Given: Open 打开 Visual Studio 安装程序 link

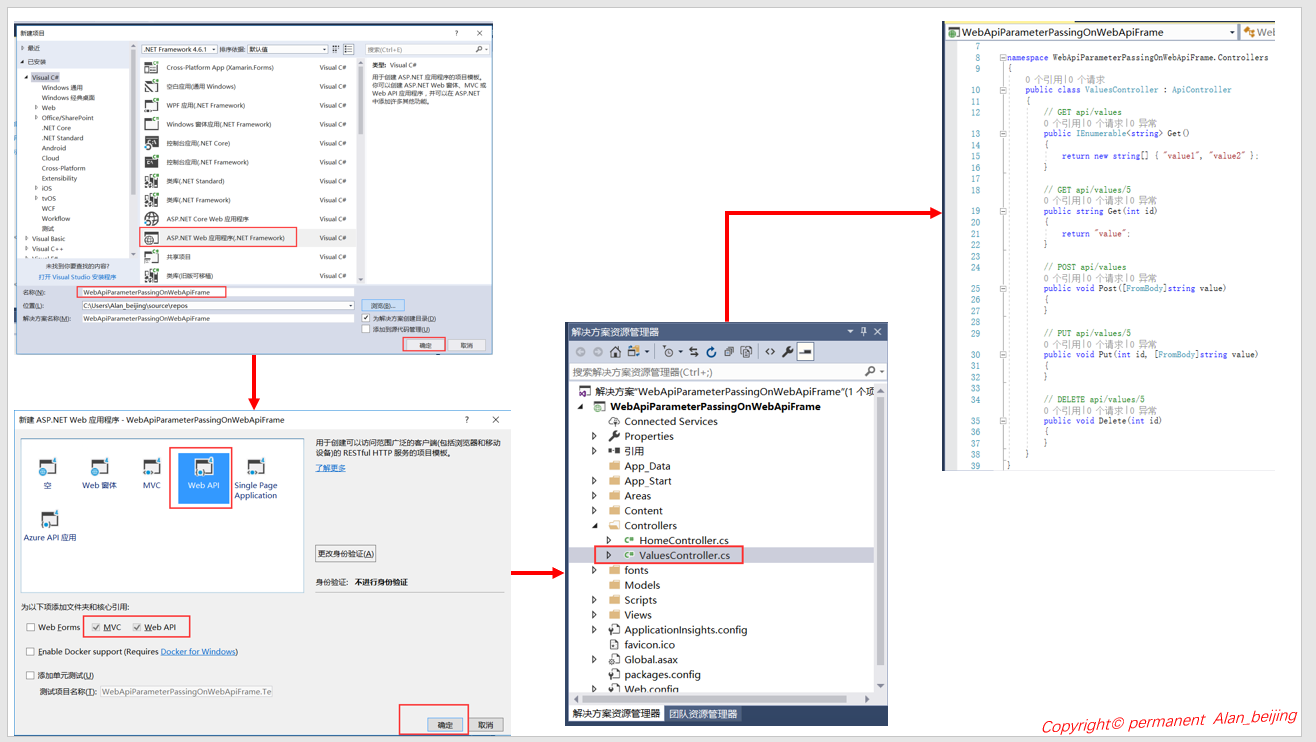Looking at the screenshot, I should click(x=77, y=277).
